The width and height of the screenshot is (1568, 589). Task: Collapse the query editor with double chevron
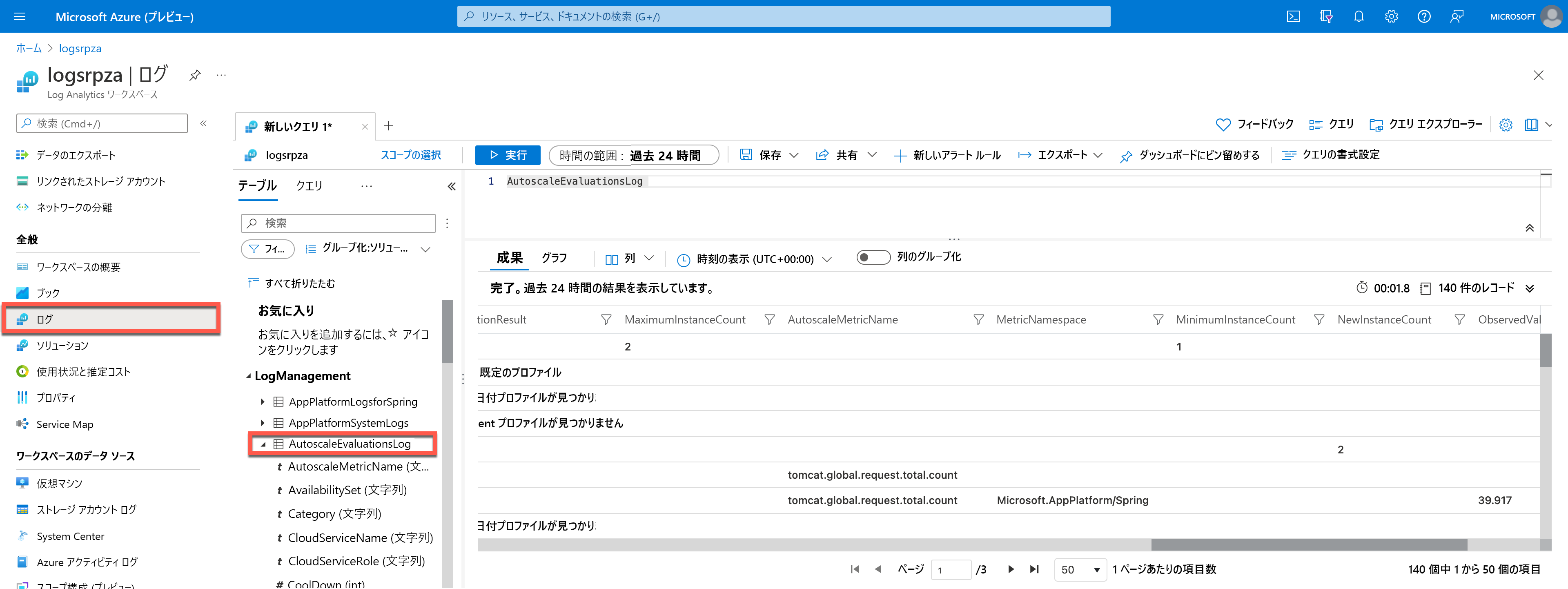click(1530, 228)
